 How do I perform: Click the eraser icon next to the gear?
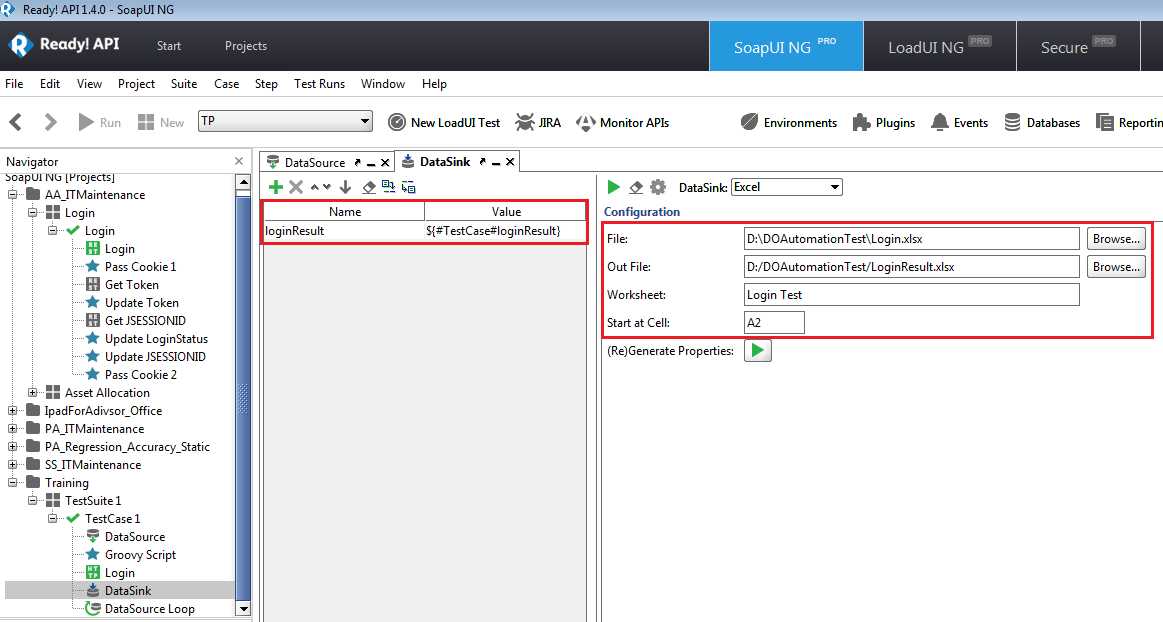(636, 187)
